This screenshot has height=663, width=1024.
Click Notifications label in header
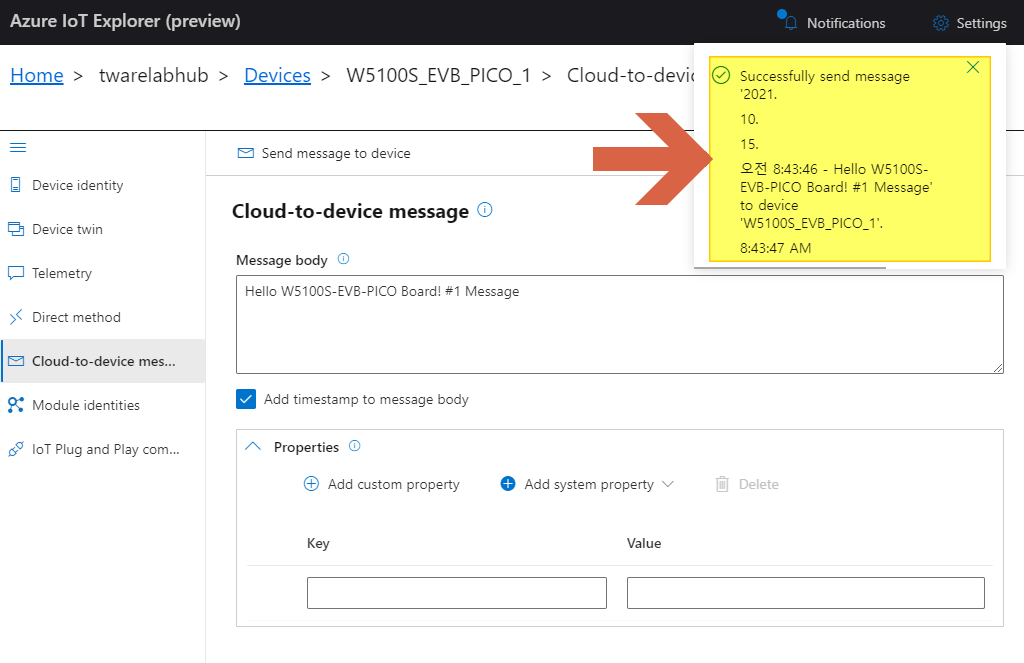(846, 23)
